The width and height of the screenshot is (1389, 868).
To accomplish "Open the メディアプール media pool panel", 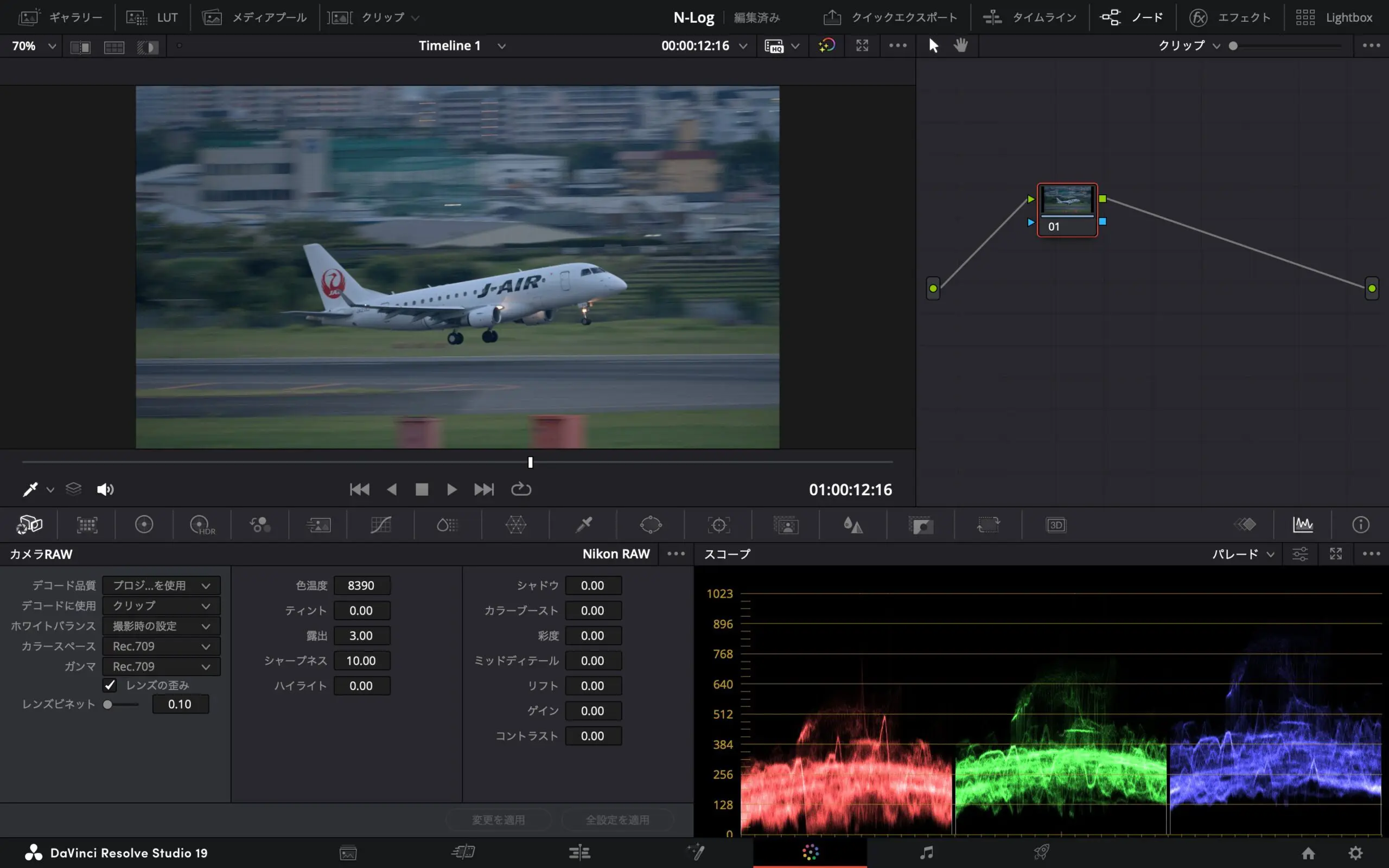I will click(x=255, y=17).
